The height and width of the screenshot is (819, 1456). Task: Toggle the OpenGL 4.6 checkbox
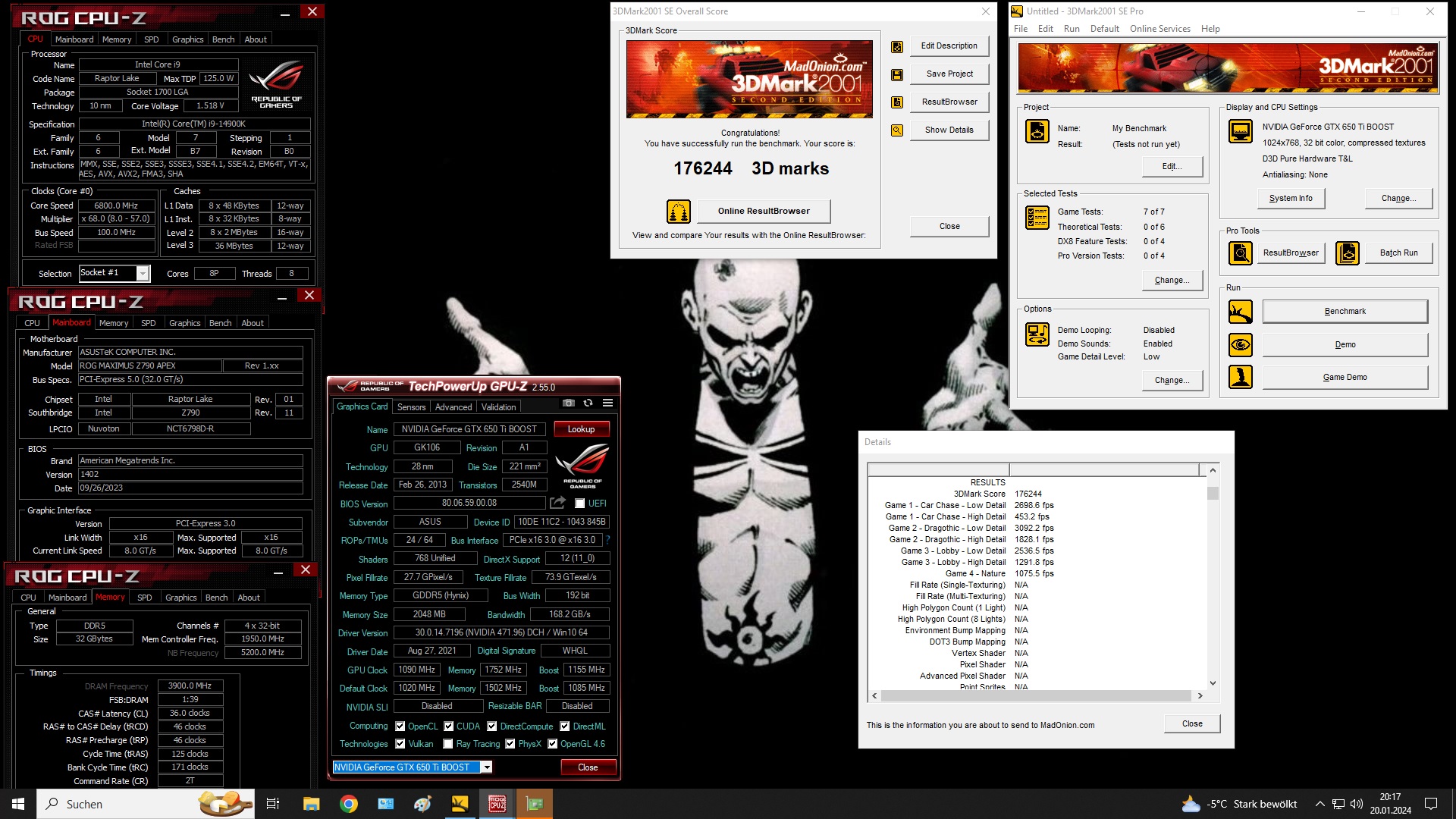(x=553, y=744)
